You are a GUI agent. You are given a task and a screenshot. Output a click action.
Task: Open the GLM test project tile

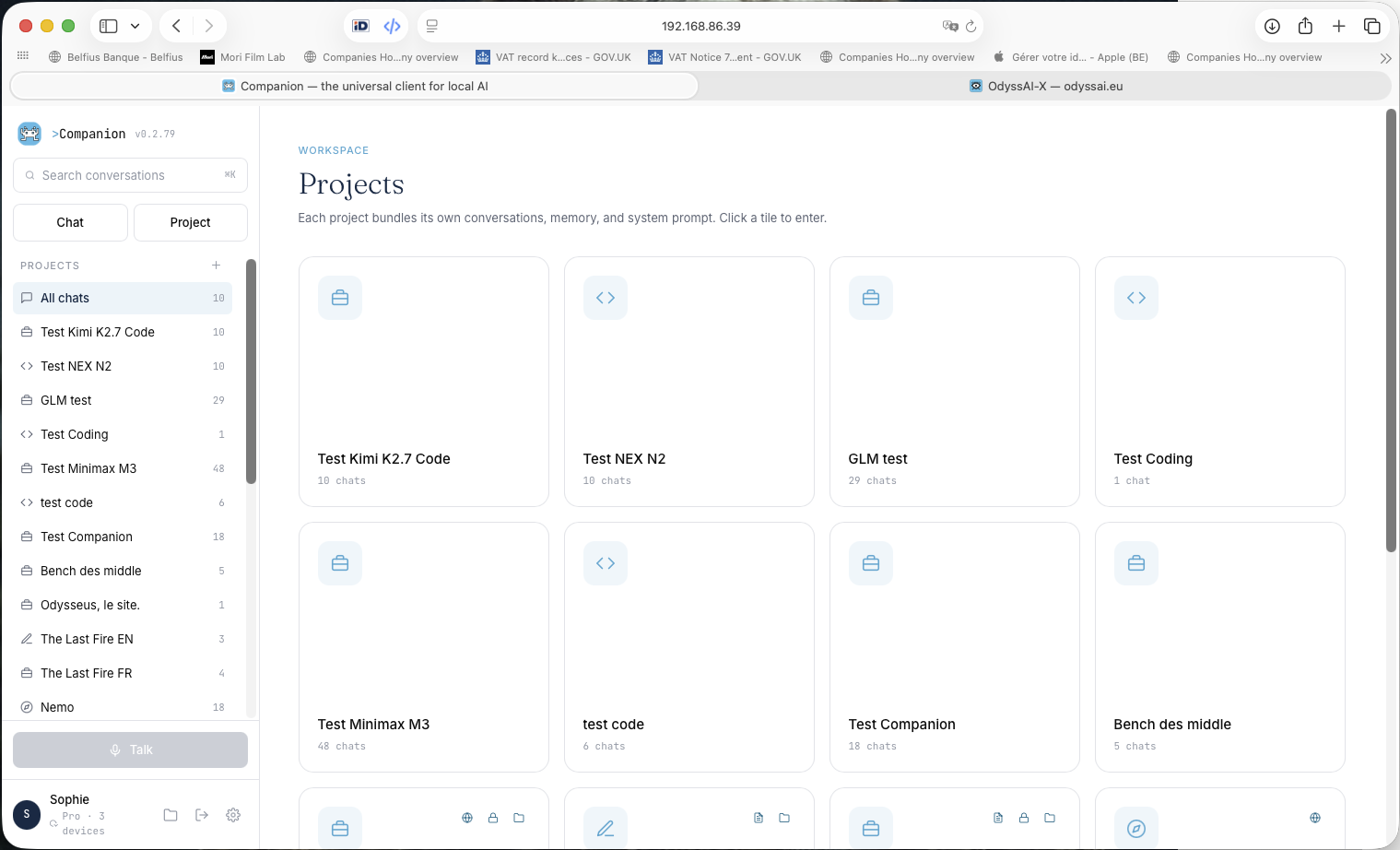955,382
